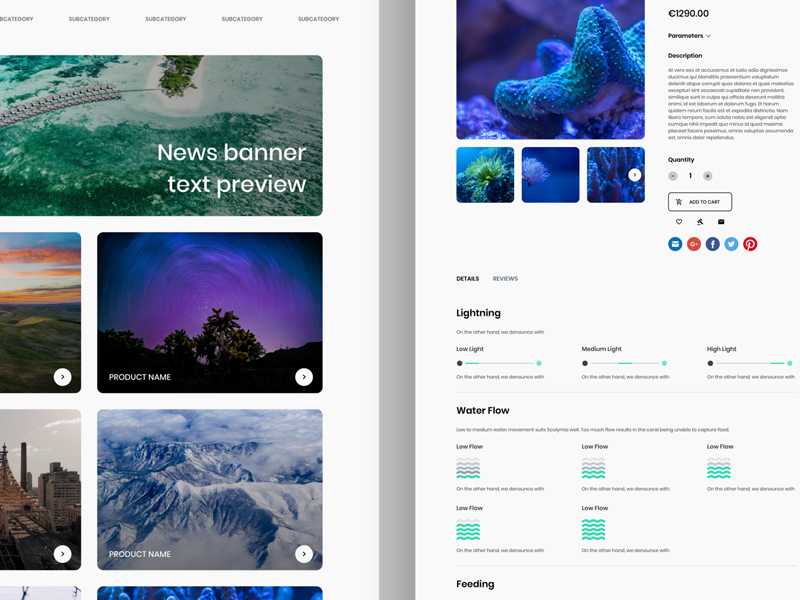Viewport: 800px width, 600px height.
Task: Share the product on Facebook
Action: (x=713, y=244)
